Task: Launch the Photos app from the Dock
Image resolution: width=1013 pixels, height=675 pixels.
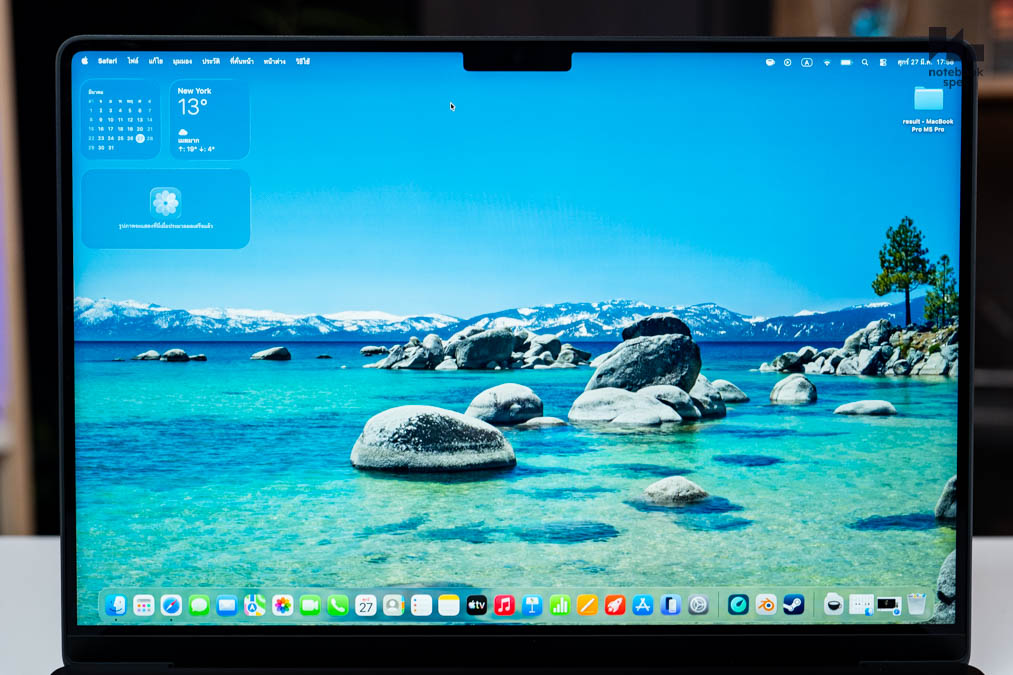Action: point(281,605)
